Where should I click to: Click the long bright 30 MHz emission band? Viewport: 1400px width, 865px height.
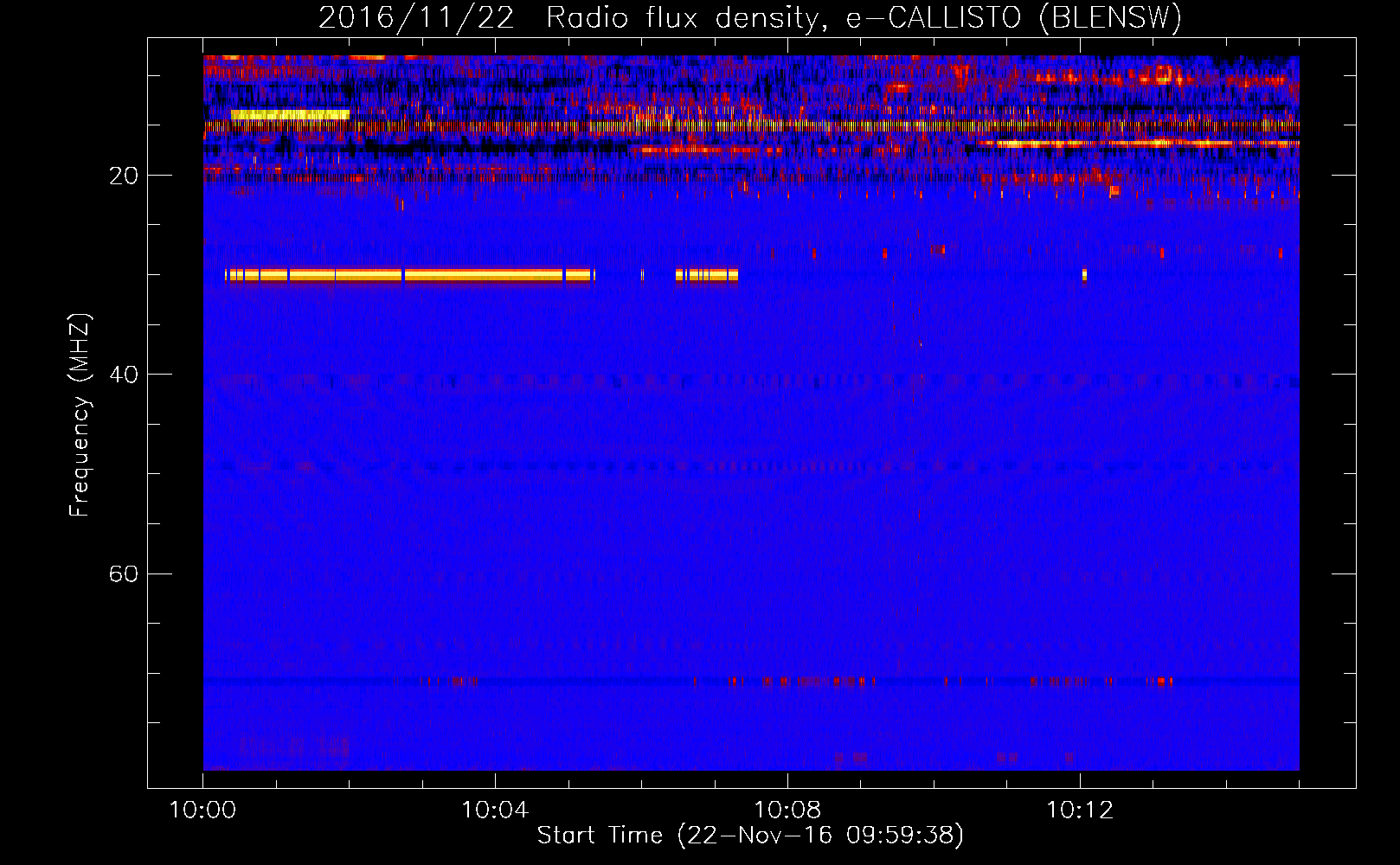[x=410, y=275]
